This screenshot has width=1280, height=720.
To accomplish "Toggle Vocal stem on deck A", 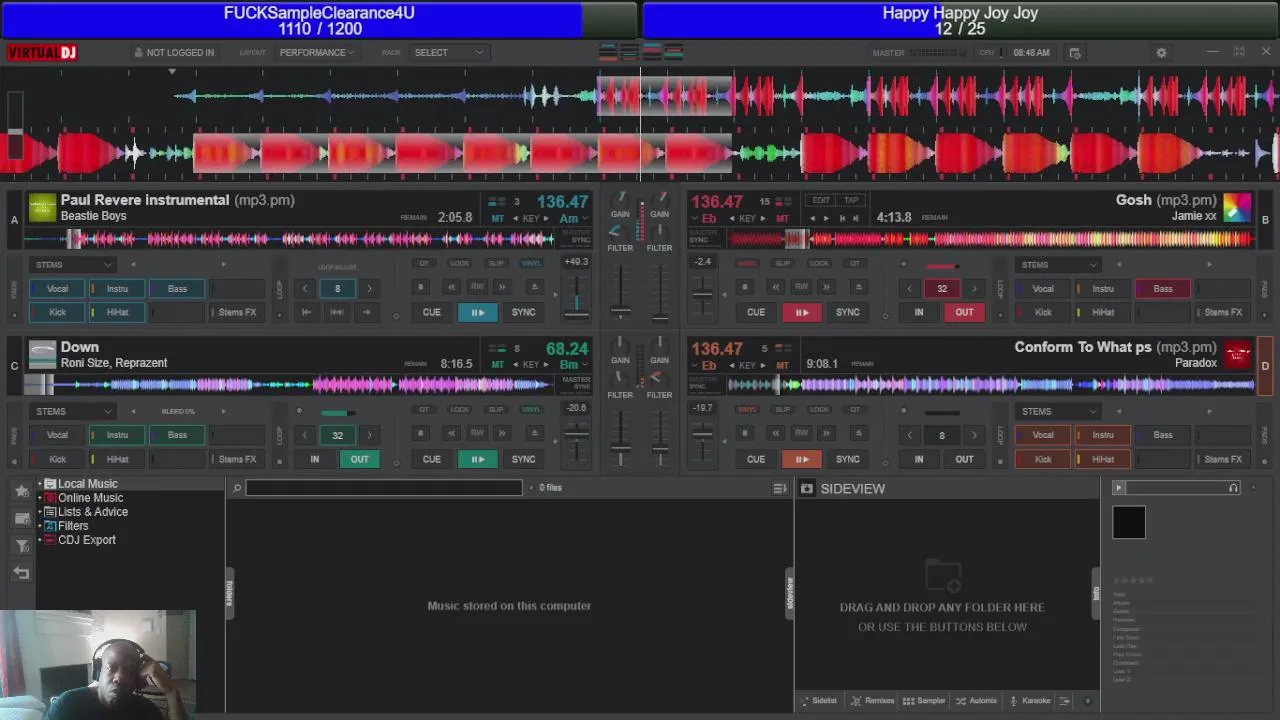I will tap(57, 288).
